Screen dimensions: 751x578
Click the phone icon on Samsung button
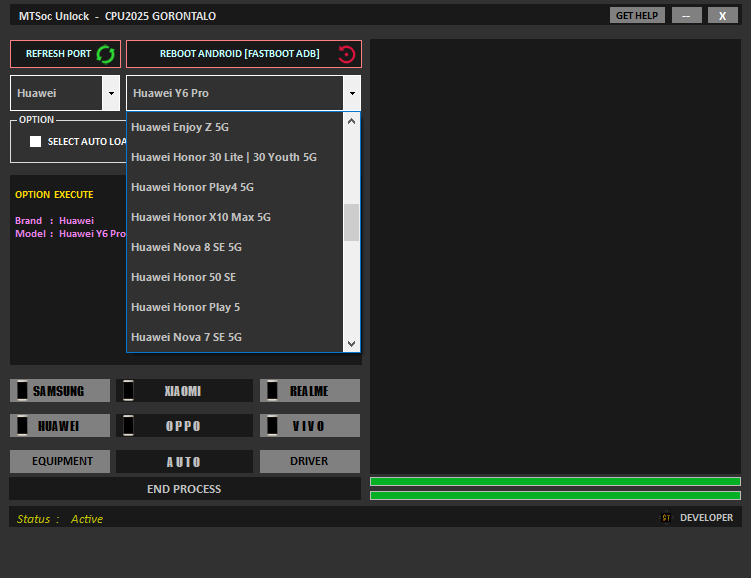tap(22, 390)
